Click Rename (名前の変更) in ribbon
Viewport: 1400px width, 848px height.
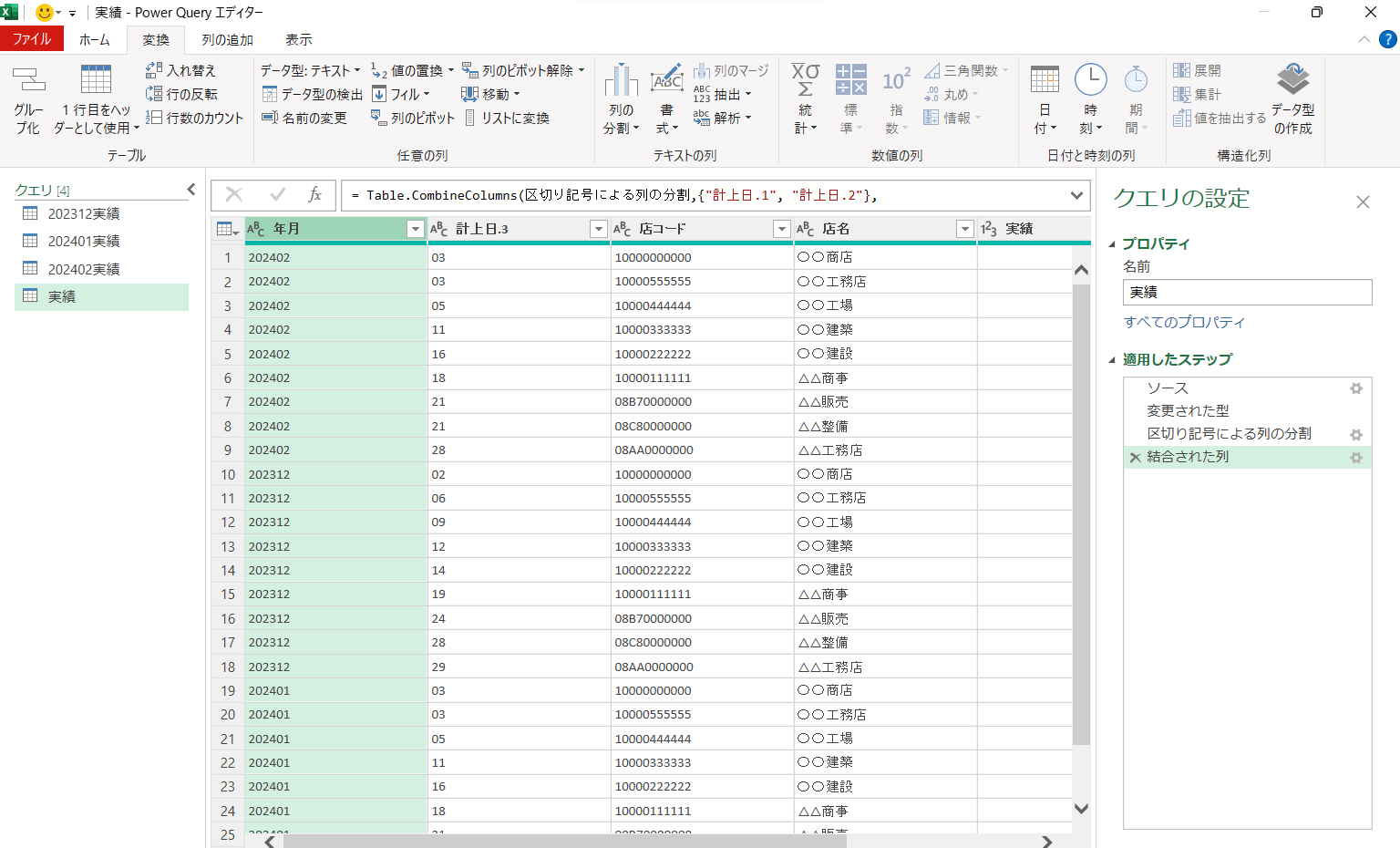(x=304, y=118)
